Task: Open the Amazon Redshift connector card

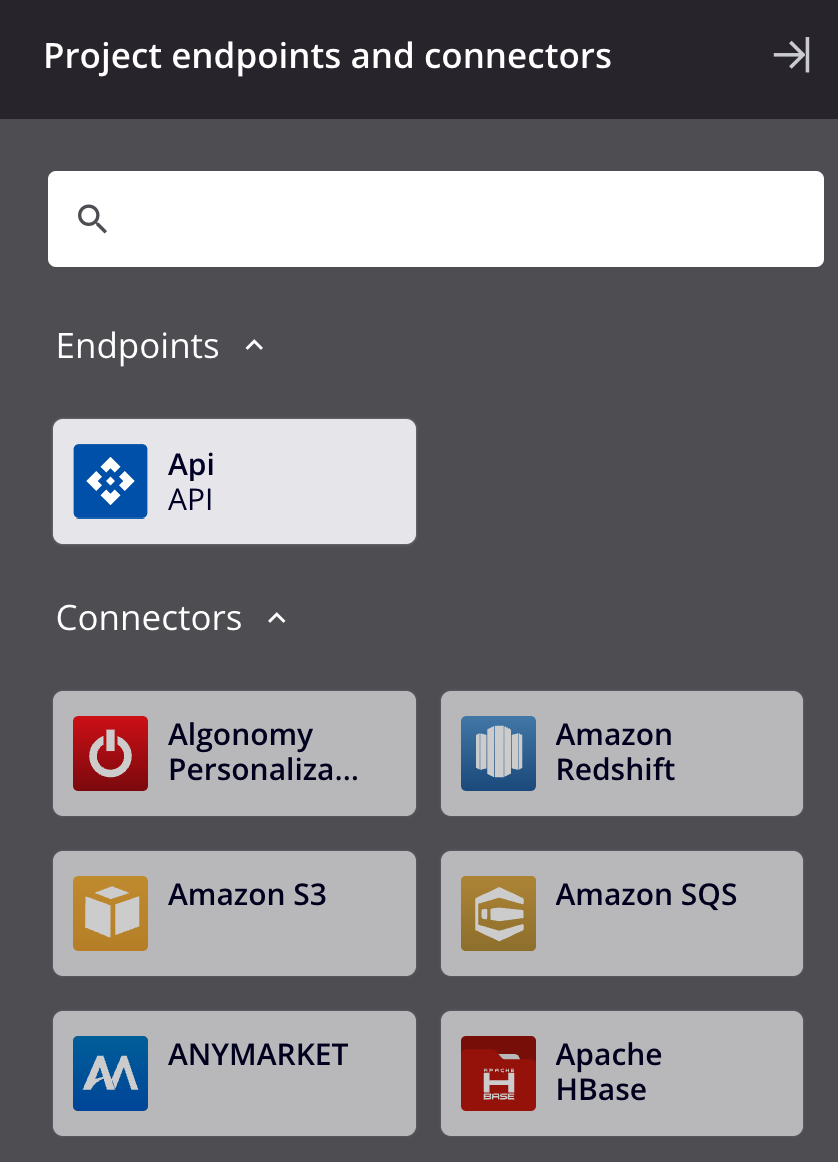Action: click(621, 753)
